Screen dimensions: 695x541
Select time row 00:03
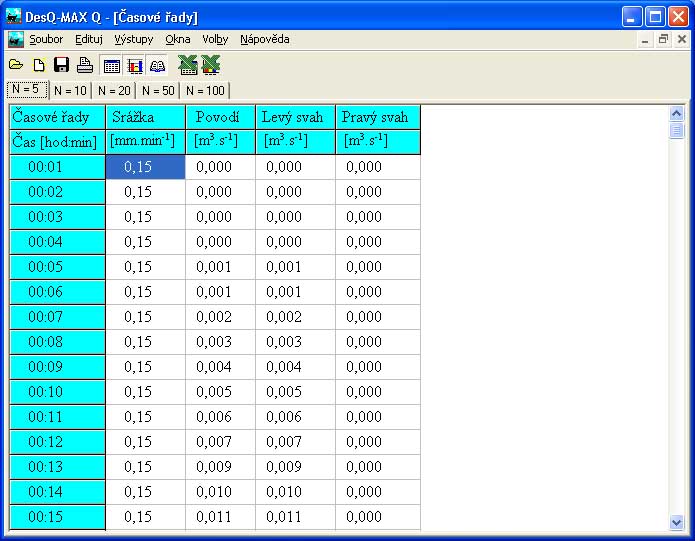click(x=57, y=217)
